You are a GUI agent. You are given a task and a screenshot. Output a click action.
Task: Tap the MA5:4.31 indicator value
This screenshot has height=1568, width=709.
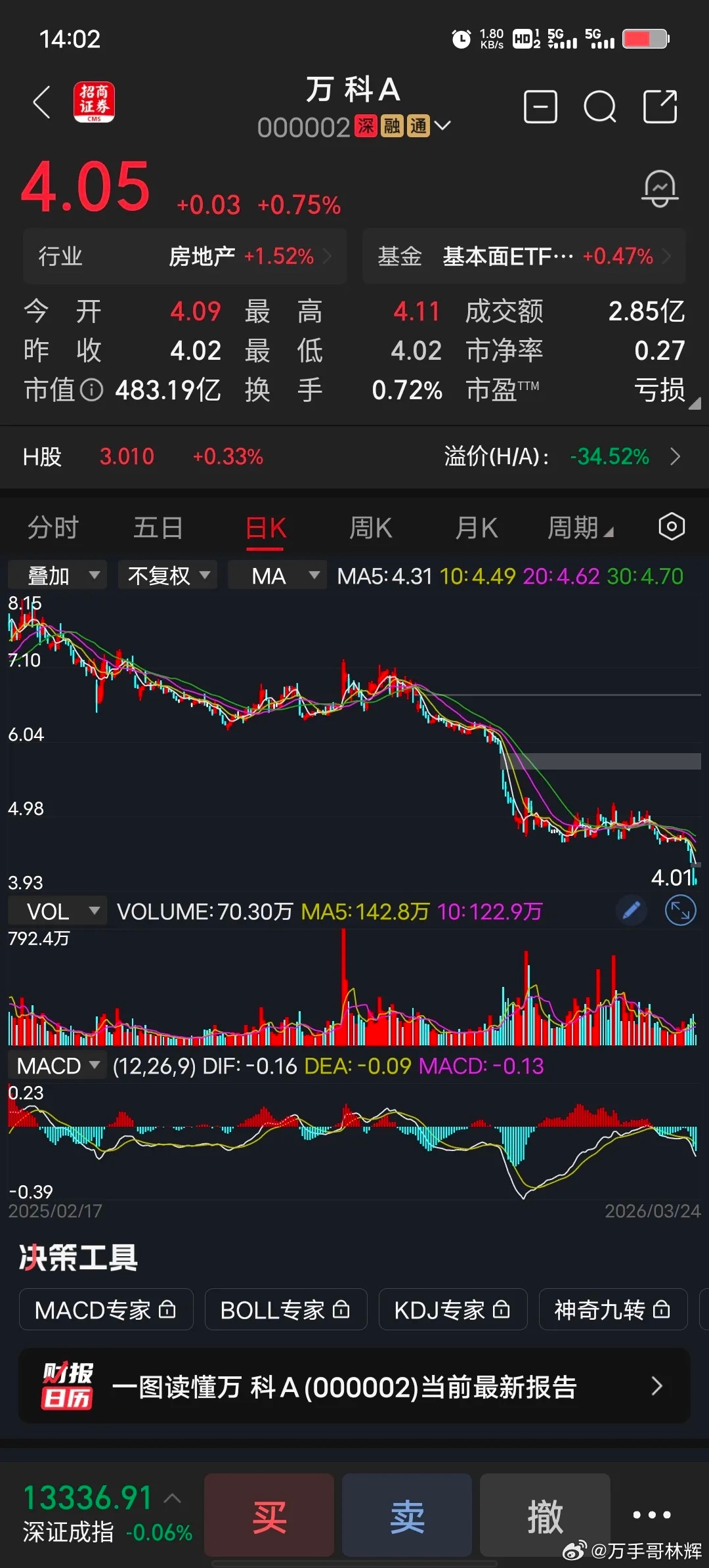tap(385, 576)
